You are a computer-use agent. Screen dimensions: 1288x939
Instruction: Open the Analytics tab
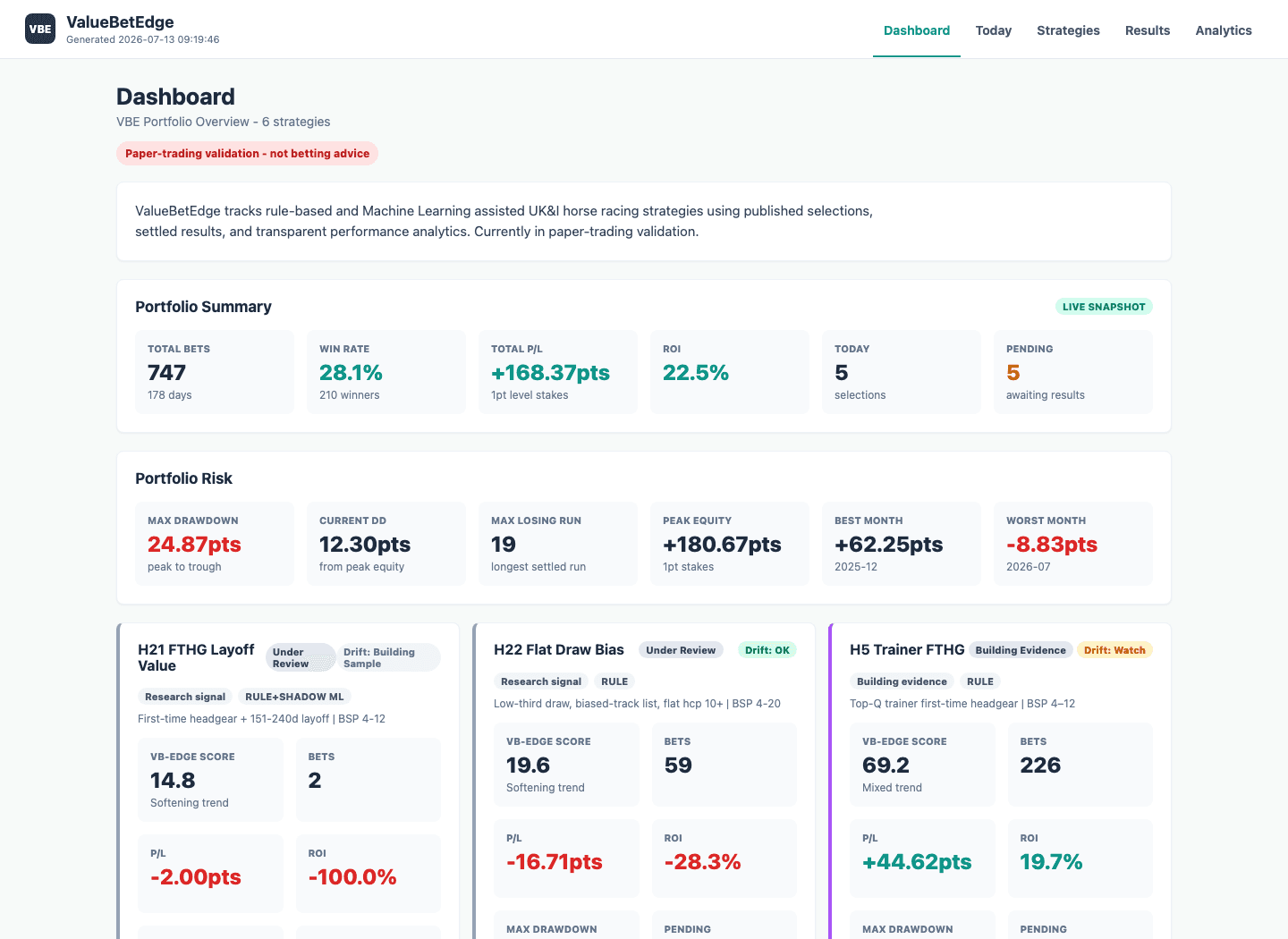pyautogui.click(x=1224, y=30)
